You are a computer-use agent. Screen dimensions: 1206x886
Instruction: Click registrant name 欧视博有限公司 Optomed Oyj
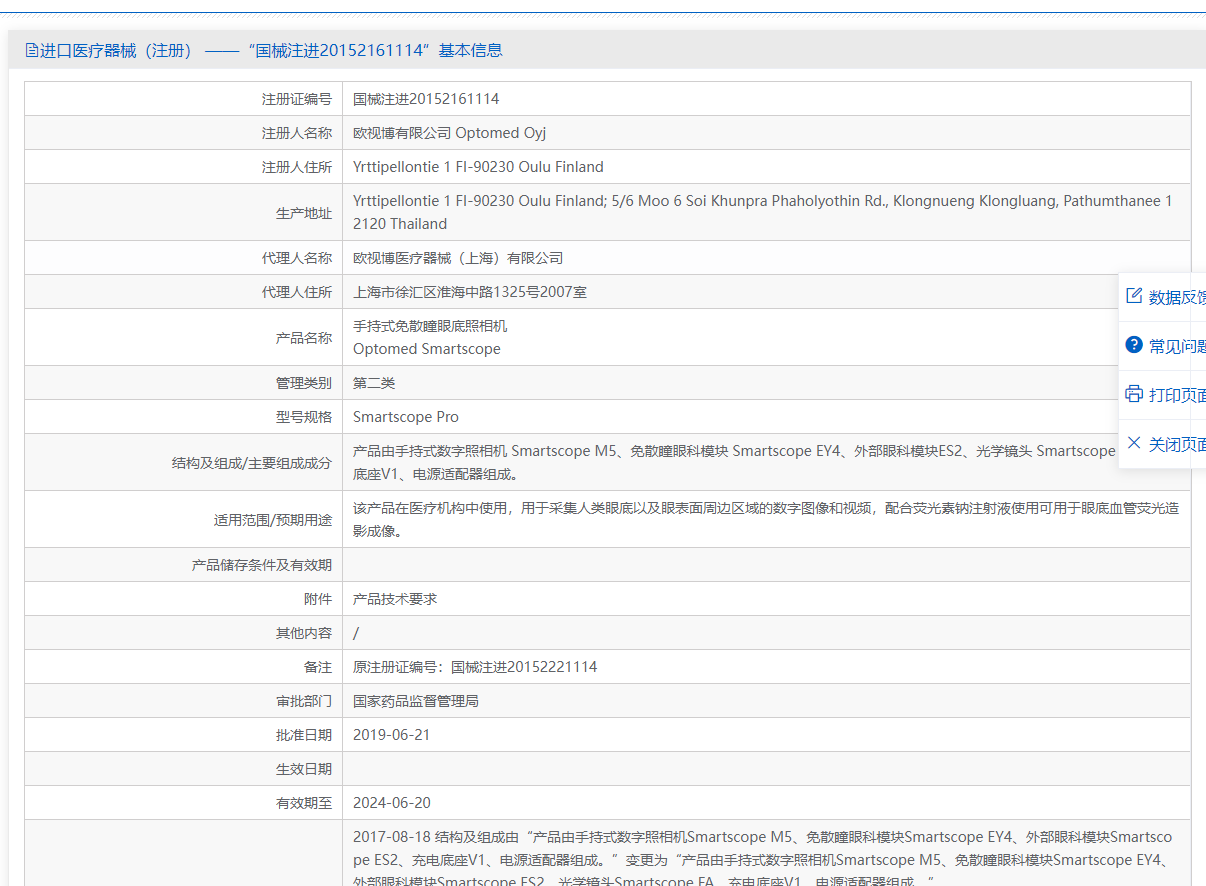pos(449,133)
